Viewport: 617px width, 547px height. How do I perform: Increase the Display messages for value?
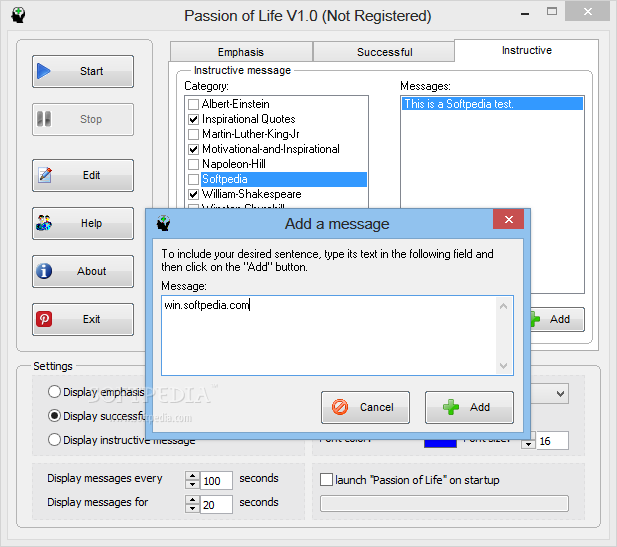click(192, 500)
